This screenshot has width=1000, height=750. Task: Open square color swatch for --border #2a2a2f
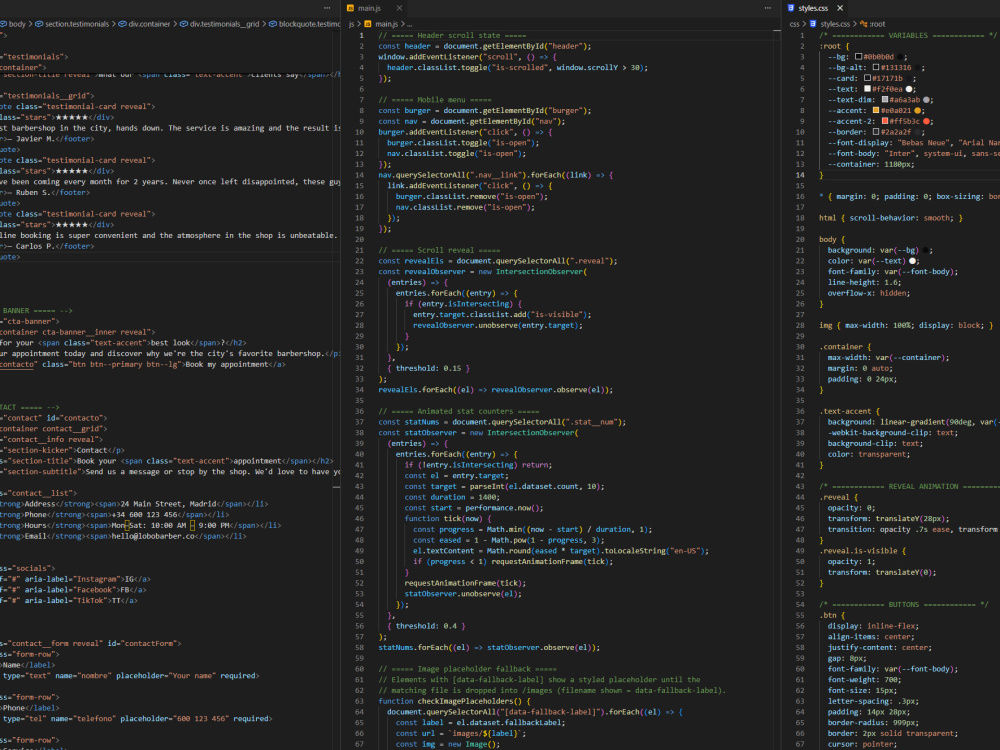876,132
